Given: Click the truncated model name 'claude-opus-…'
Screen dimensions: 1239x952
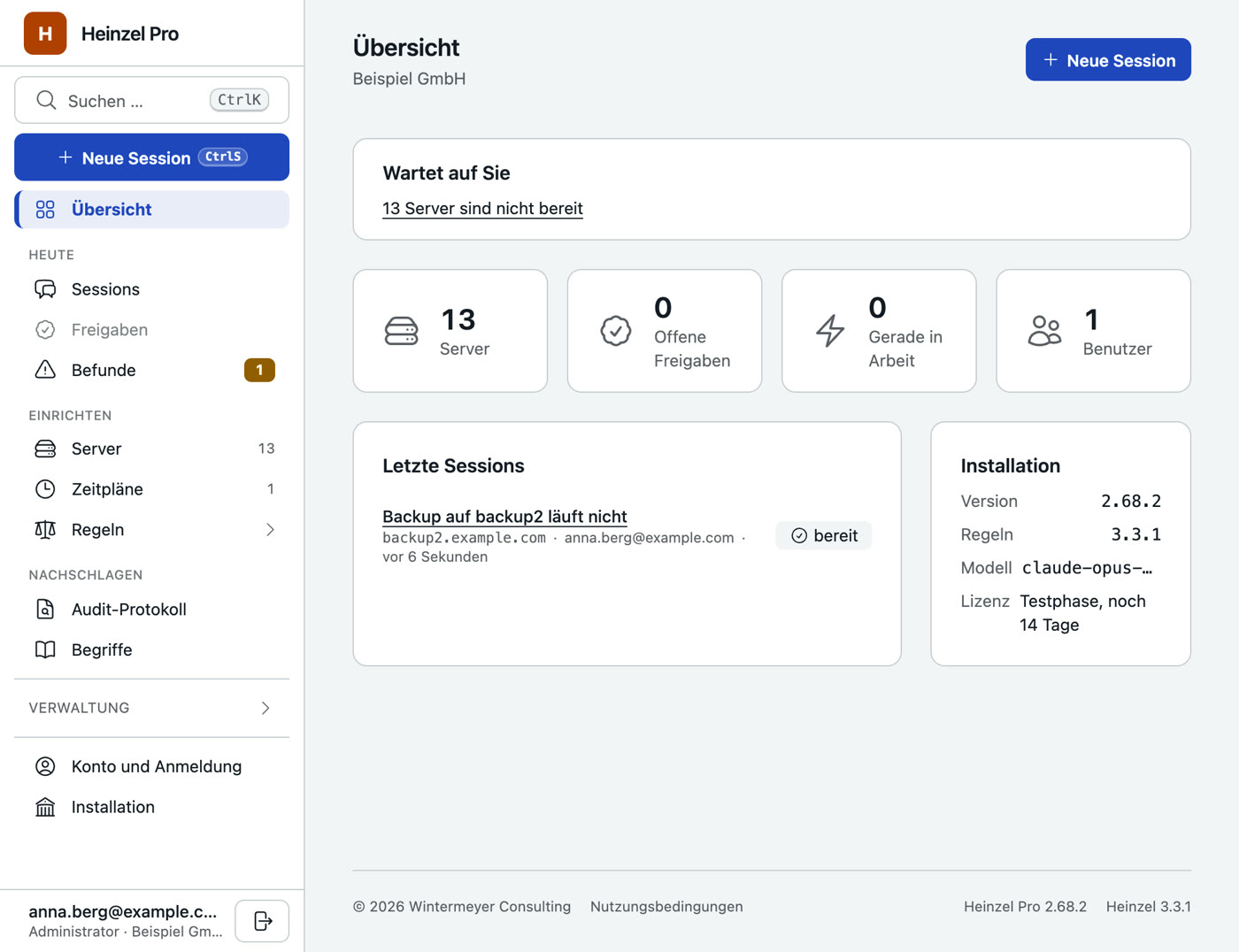Looking at the screenshot, I should click(1087, 568).
